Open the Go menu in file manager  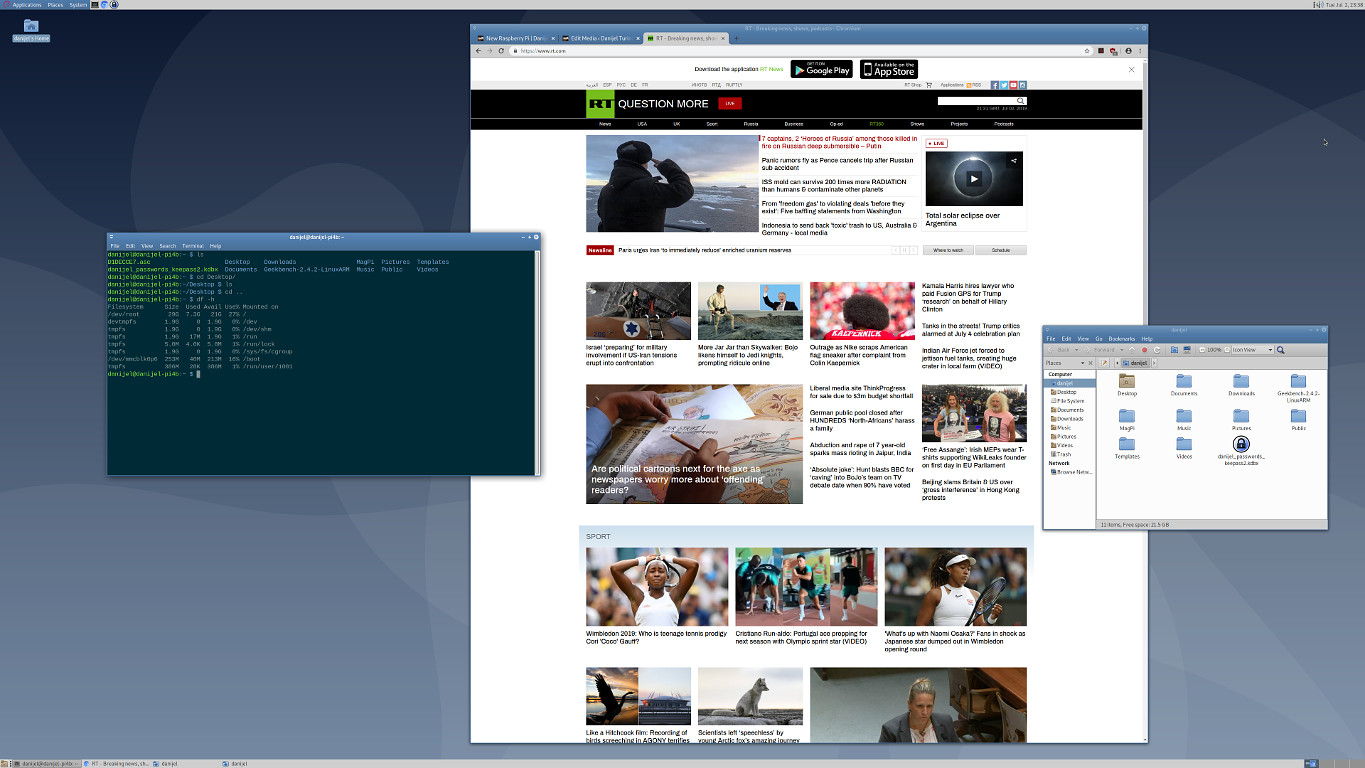pyautogui.click(x=1099, y=339)
